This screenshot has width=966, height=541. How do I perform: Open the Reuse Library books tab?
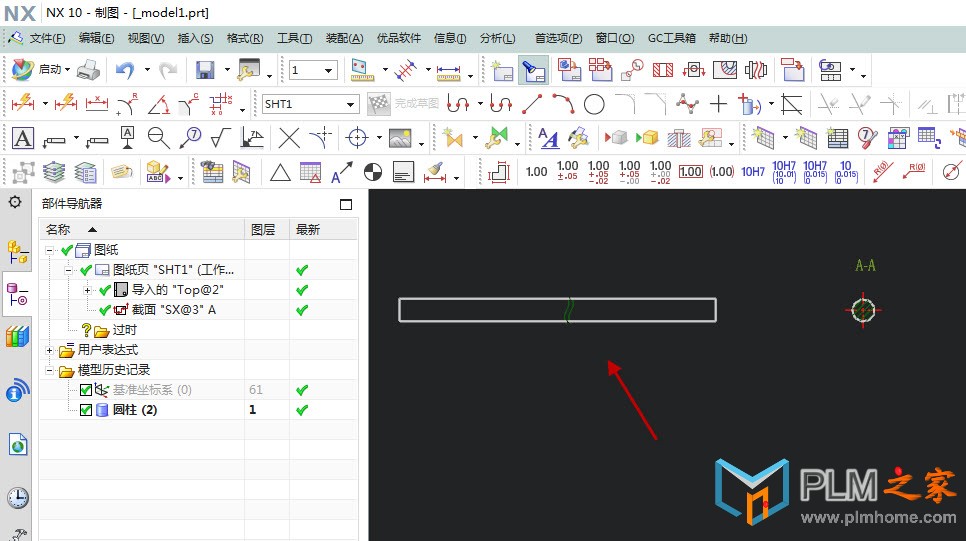tap(17, 336)
